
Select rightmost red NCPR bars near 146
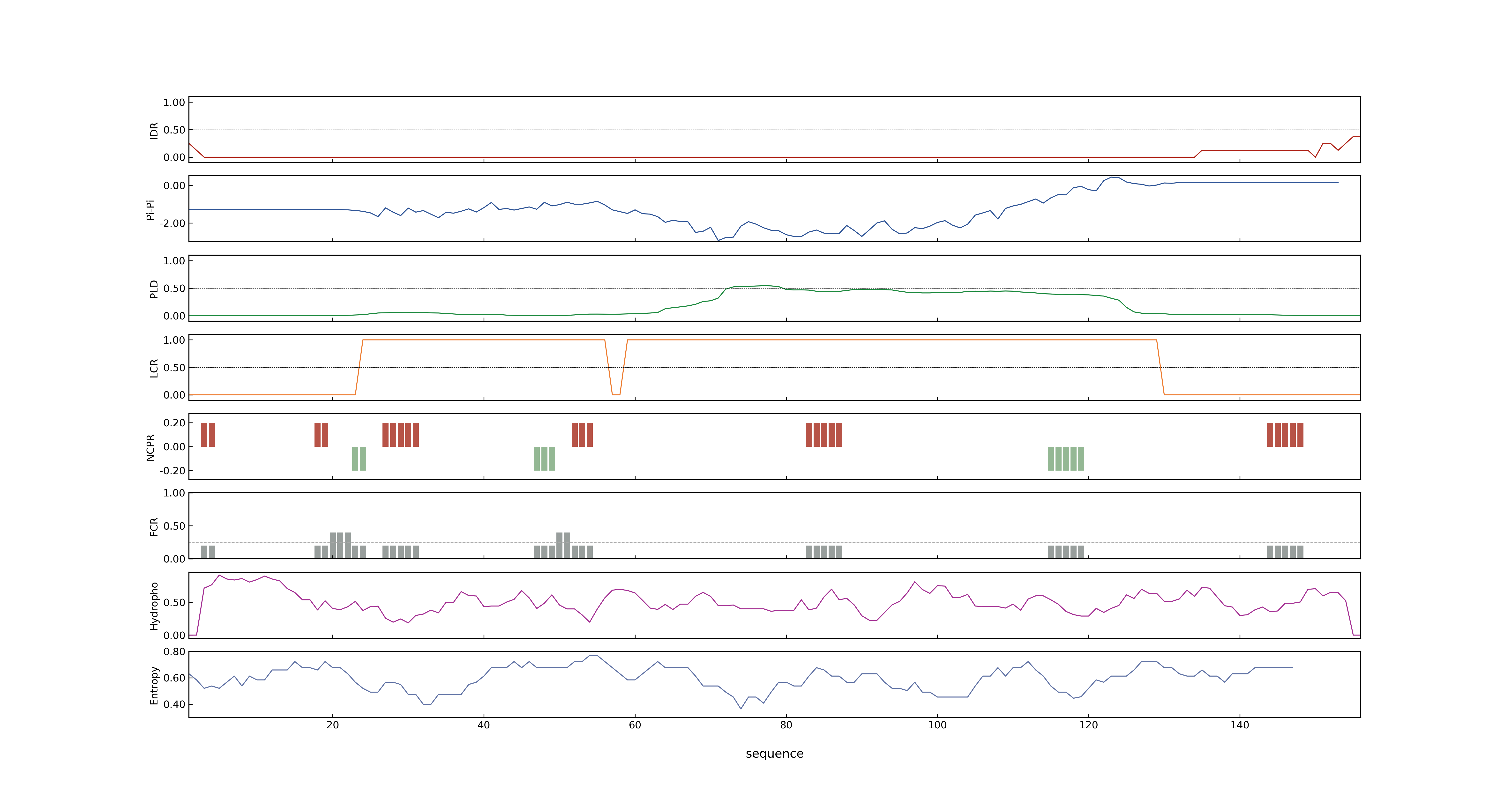pyautogui.click(x=1285, y=435)
